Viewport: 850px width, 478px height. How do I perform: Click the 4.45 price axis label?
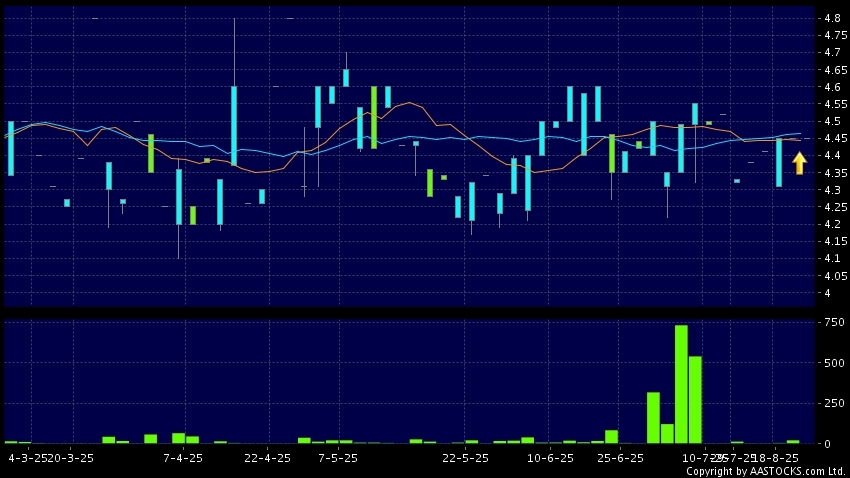click(x=835, y=139)
